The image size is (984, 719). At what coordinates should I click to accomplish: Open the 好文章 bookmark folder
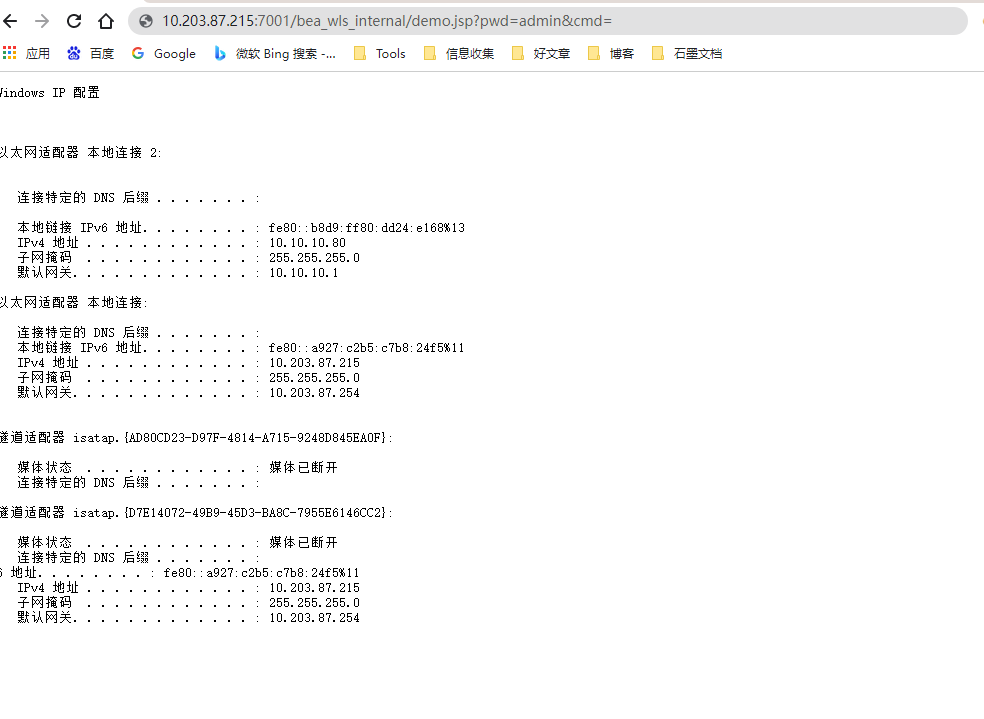541,54
